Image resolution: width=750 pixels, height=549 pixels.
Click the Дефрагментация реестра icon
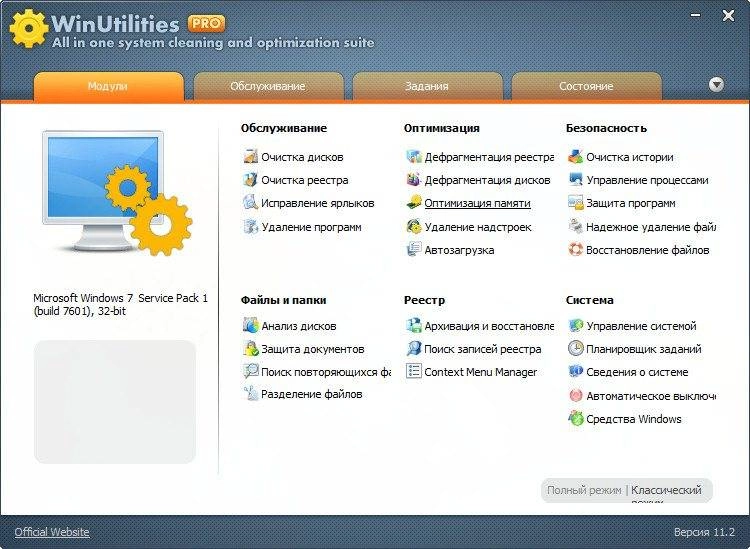point(414,156)
